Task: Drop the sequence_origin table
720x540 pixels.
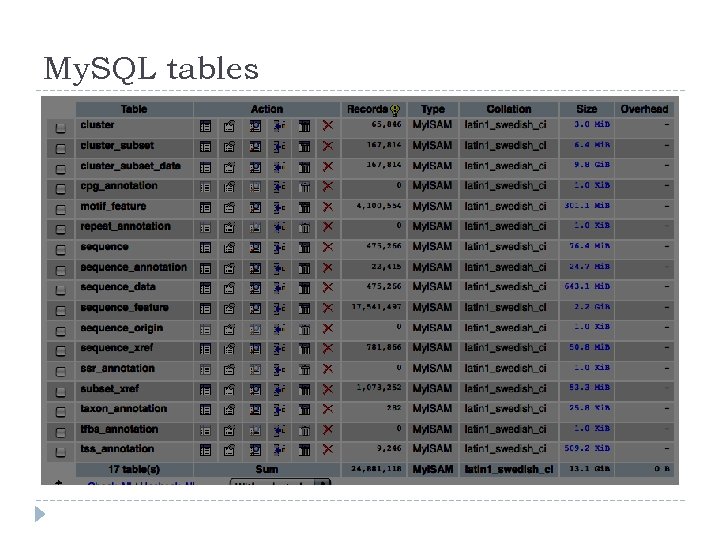Action: 328,329
